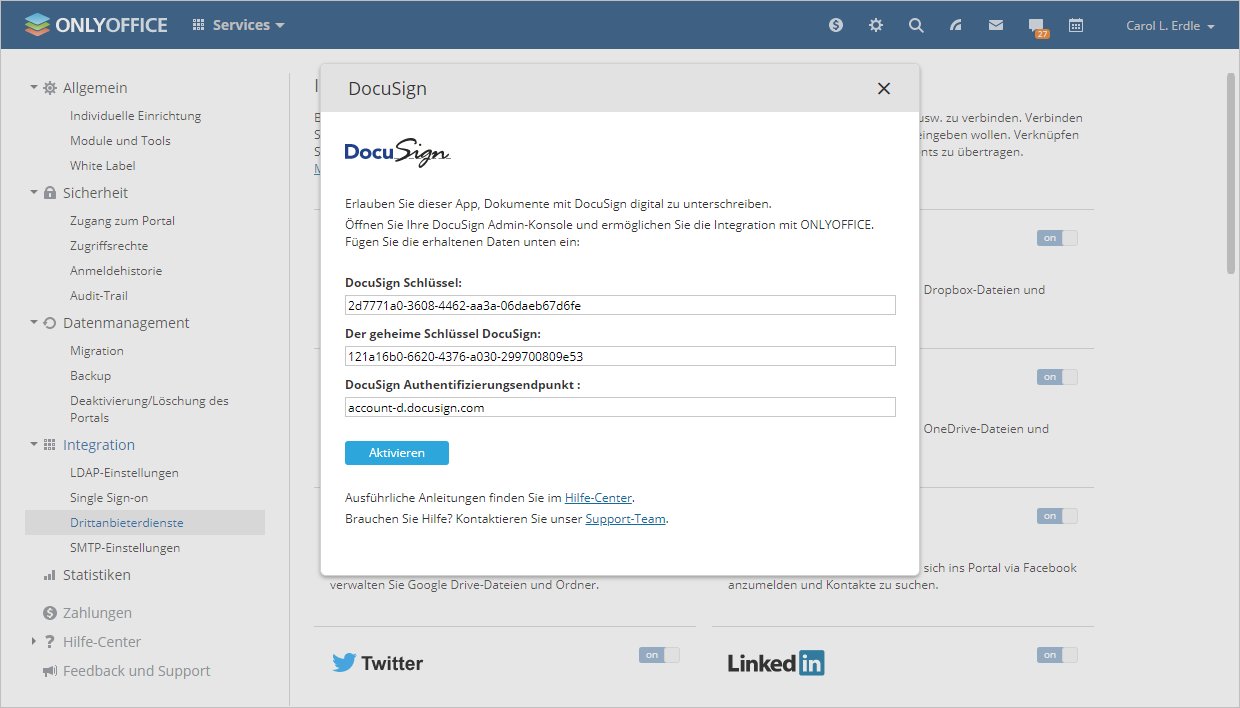The image size is (1240, 708).
Task: Click the geheime Schlüssel DocuSign field
Action: (x=620, y=356)
